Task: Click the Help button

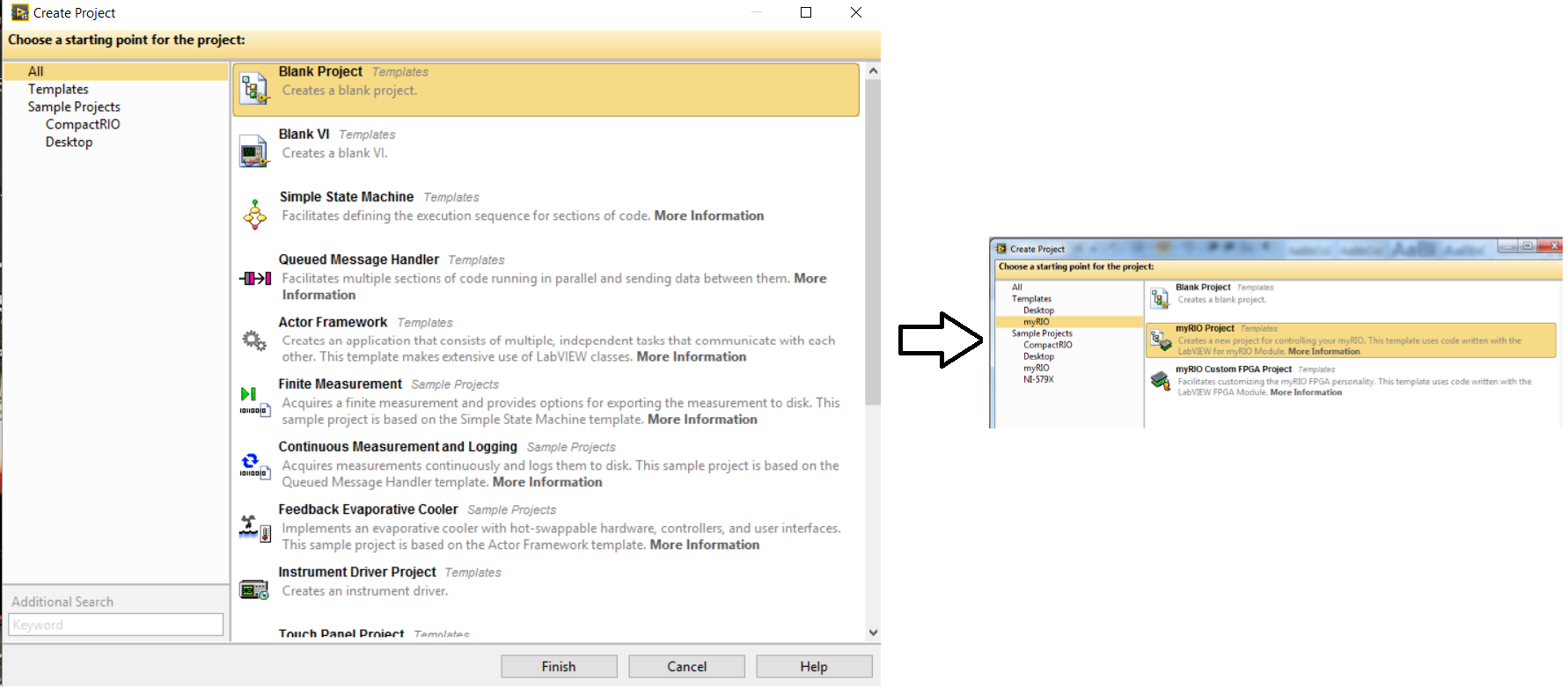Action: tap(814, 666)
